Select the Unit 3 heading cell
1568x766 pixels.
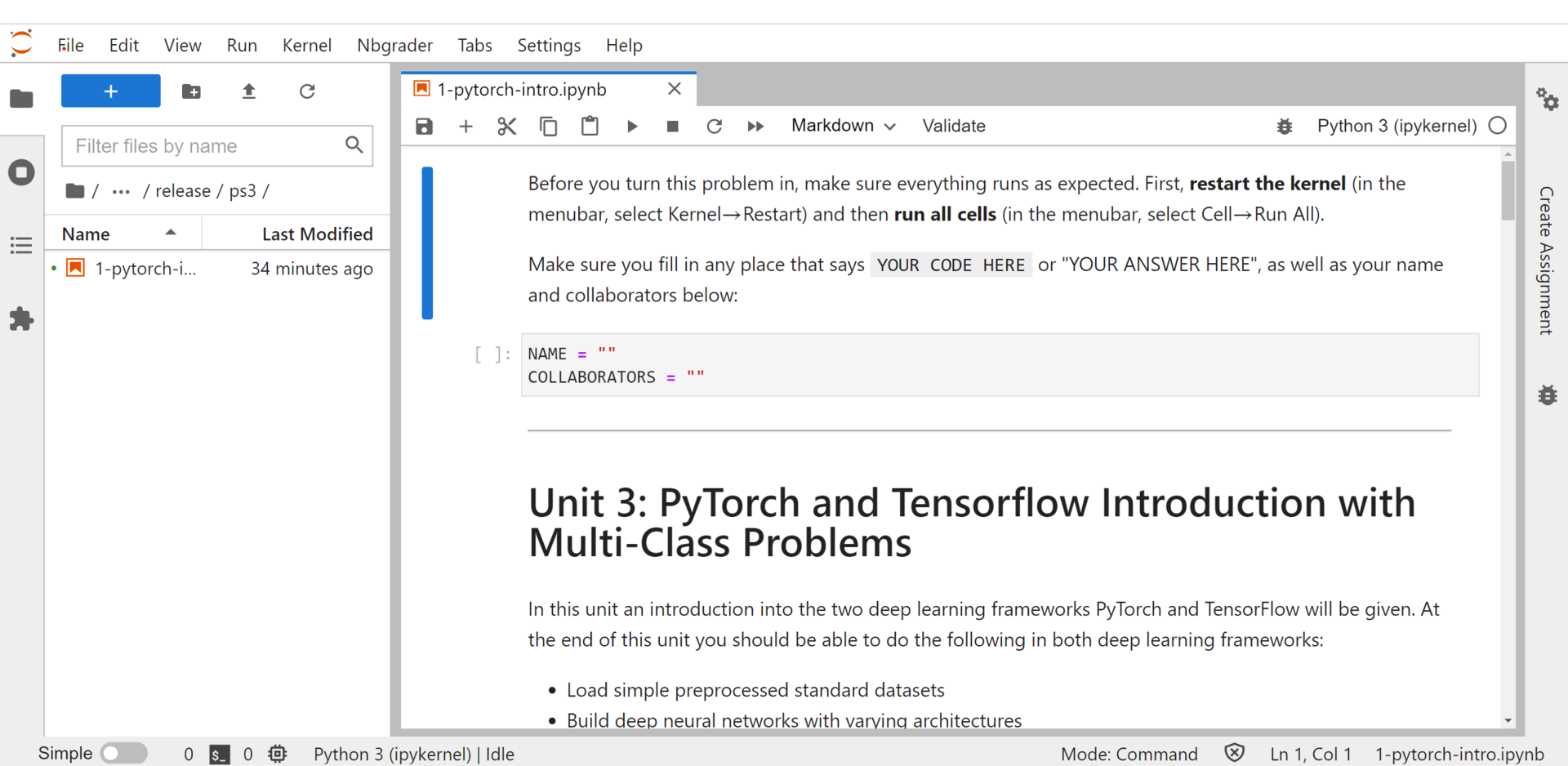[972, 523]
